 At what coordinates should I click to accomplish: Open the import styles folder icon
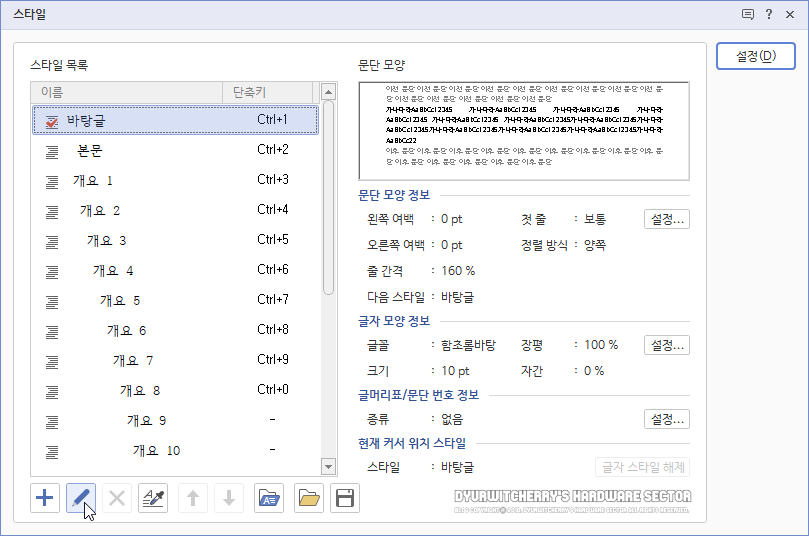tap(269, 498)
